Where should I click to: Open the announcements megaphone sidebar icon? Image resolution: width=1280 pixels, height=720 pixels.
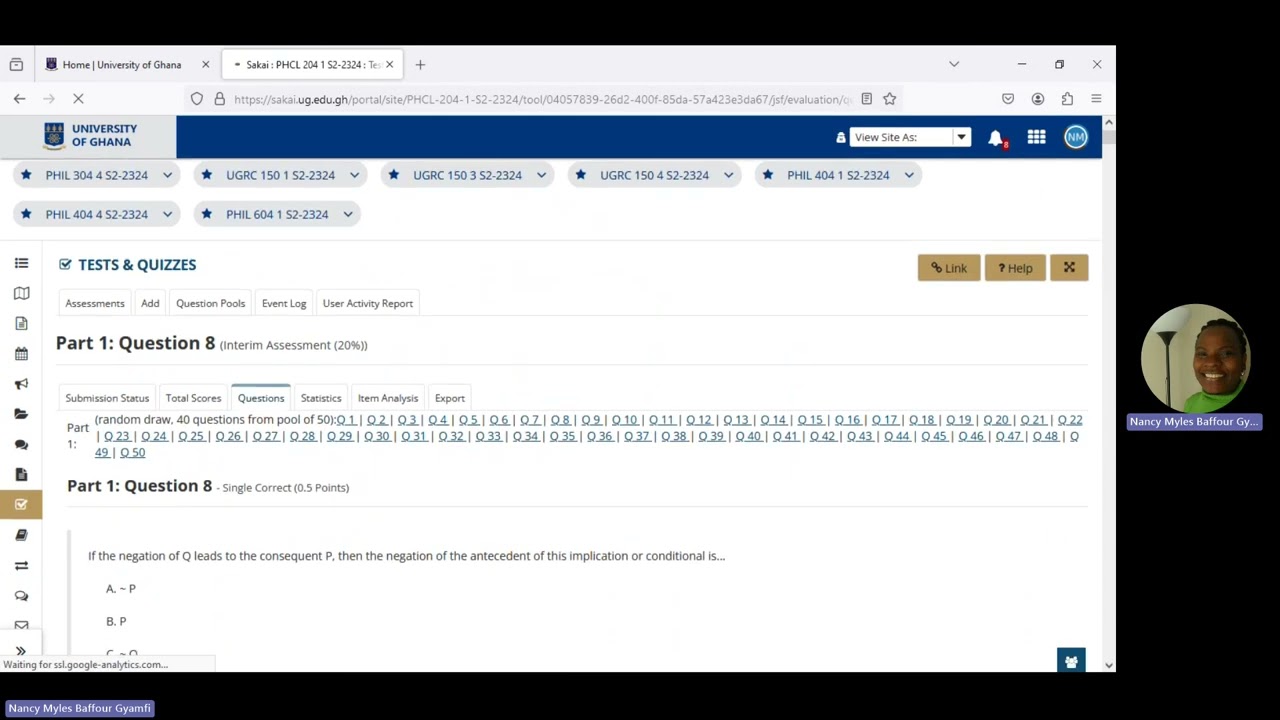pos(21,384)
